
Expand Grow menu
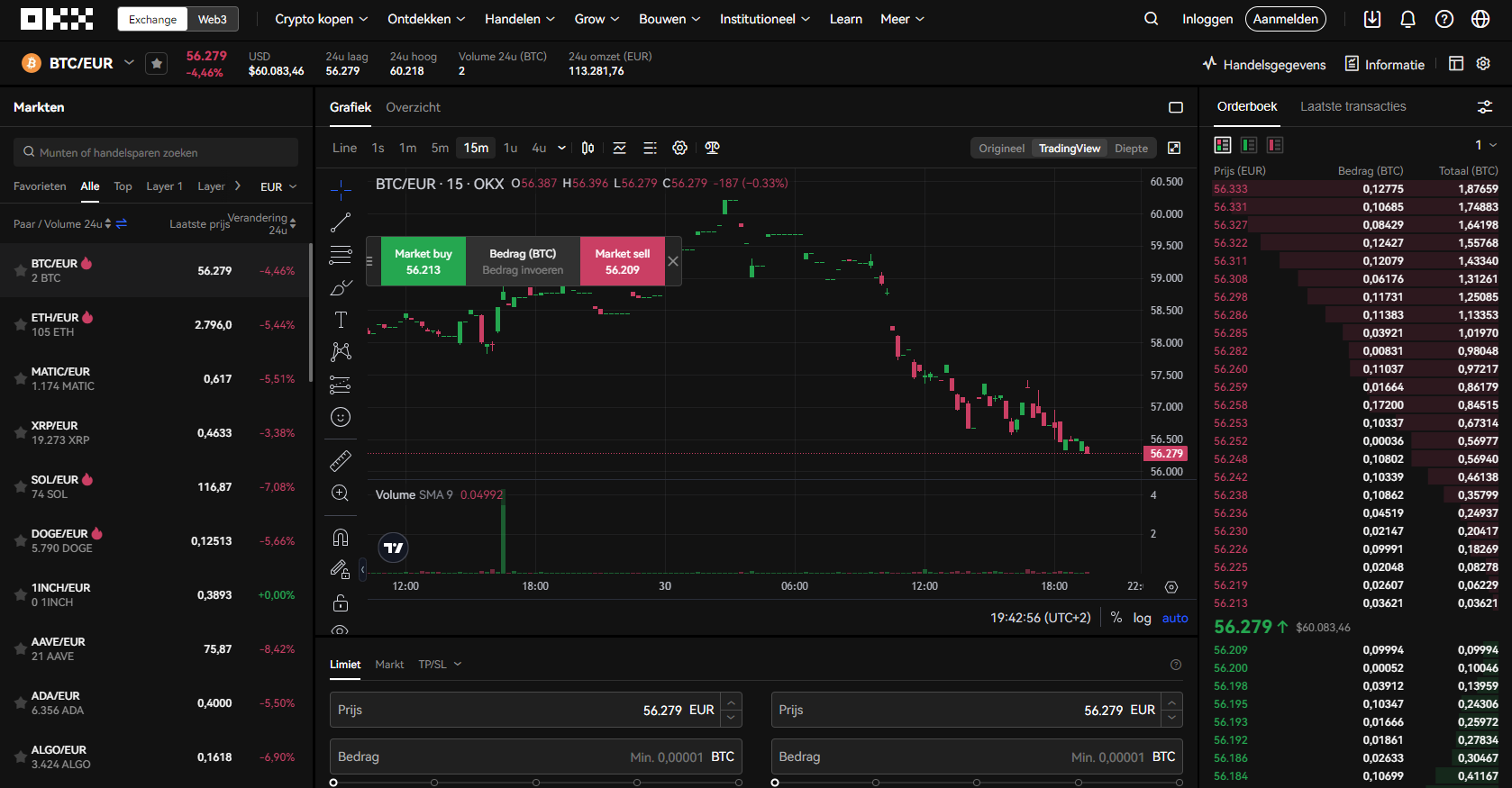pos(597,19)
